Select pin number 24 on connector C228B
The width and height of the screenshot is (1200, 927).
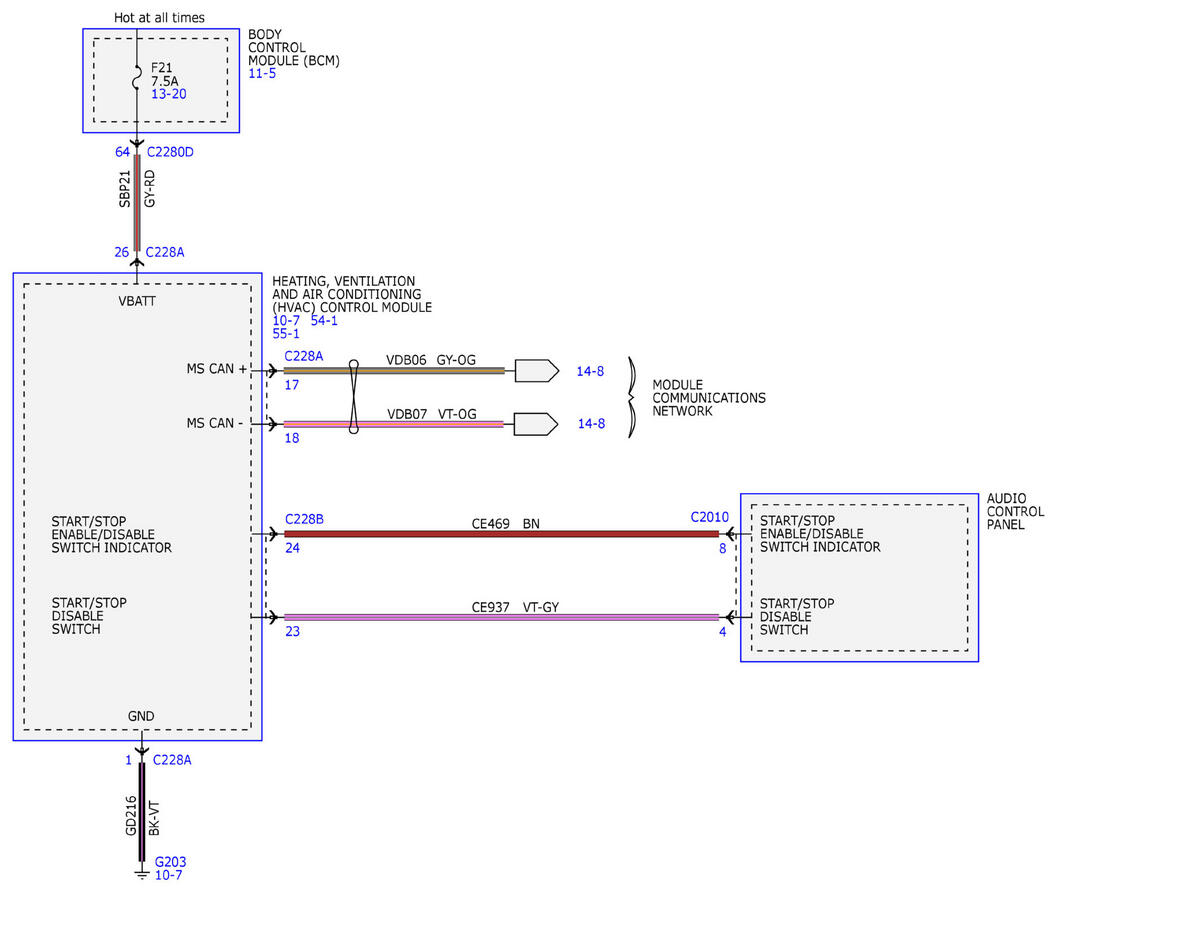coord(292,548)
